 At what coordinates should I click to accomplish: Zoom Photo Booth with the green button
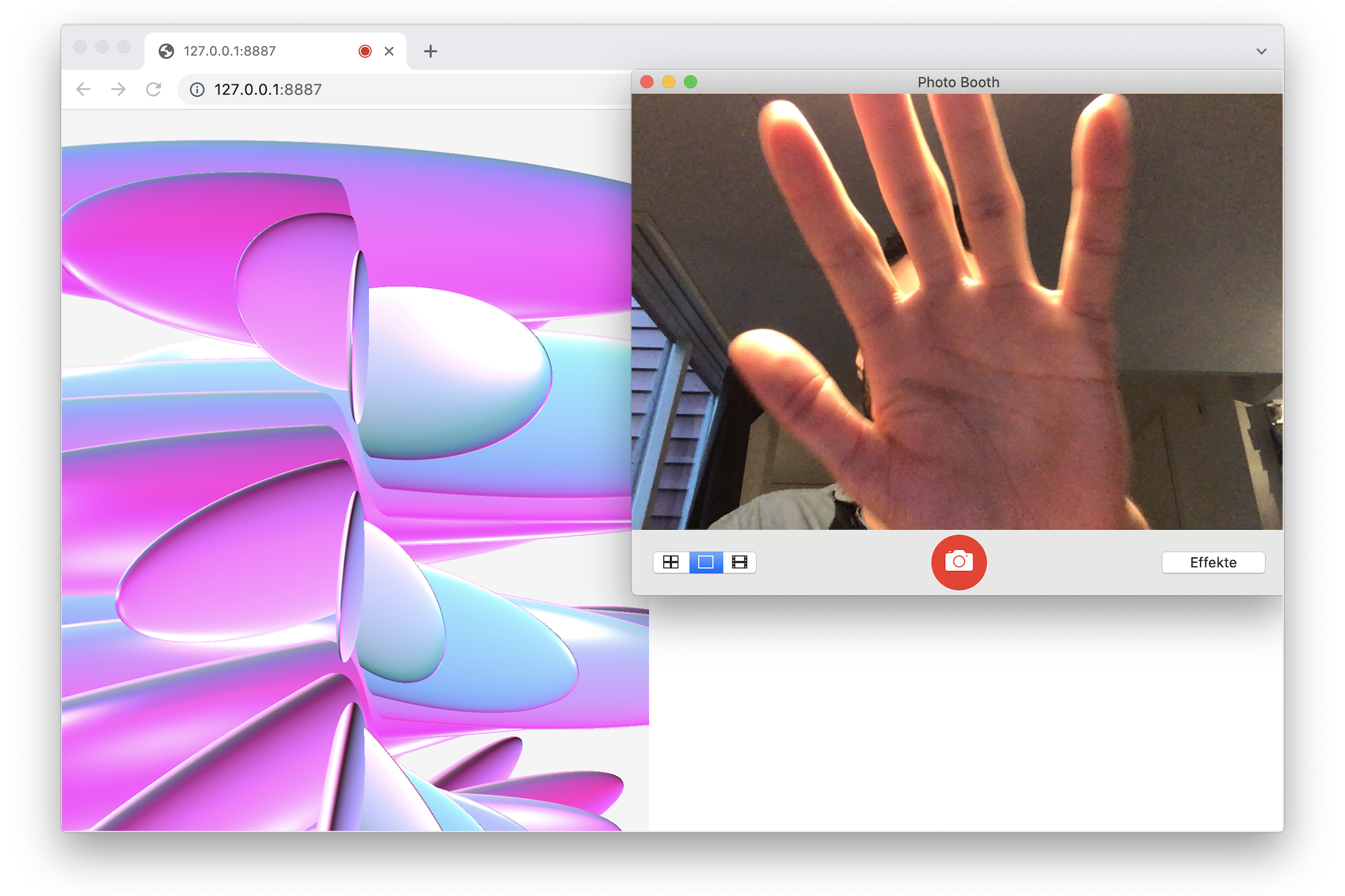(690, 82)
